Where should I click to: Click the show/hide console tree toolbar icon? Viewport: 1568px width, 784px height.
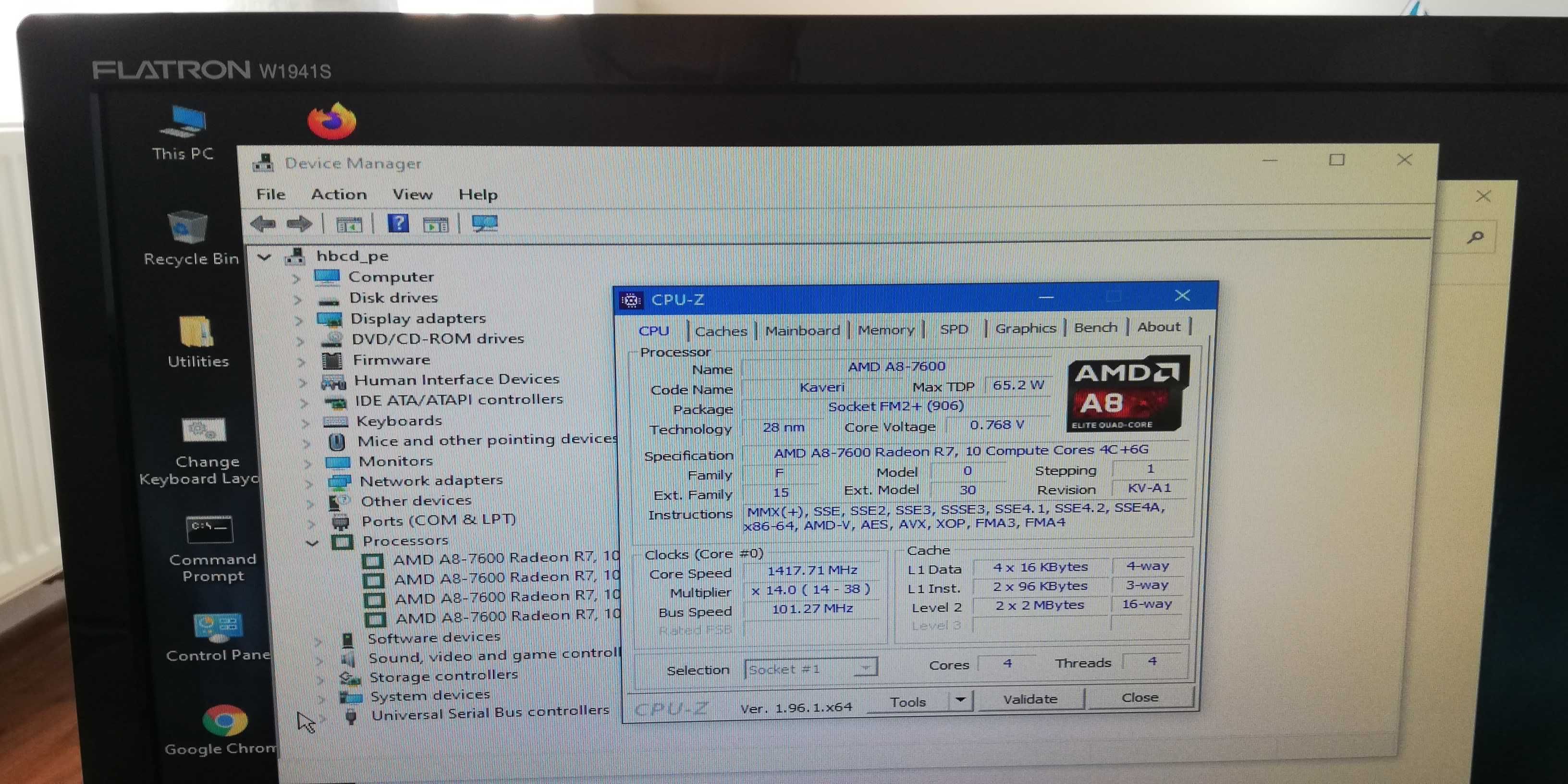click(x=349, y=225)
